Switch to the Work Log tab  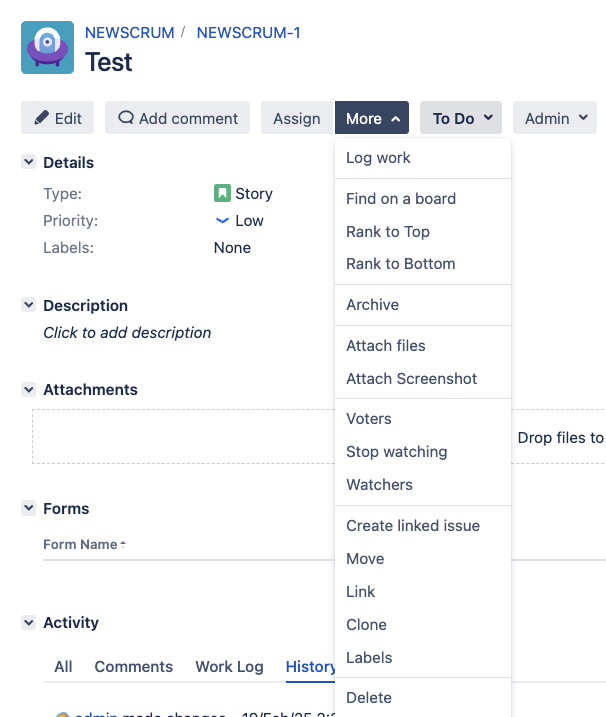229,667
